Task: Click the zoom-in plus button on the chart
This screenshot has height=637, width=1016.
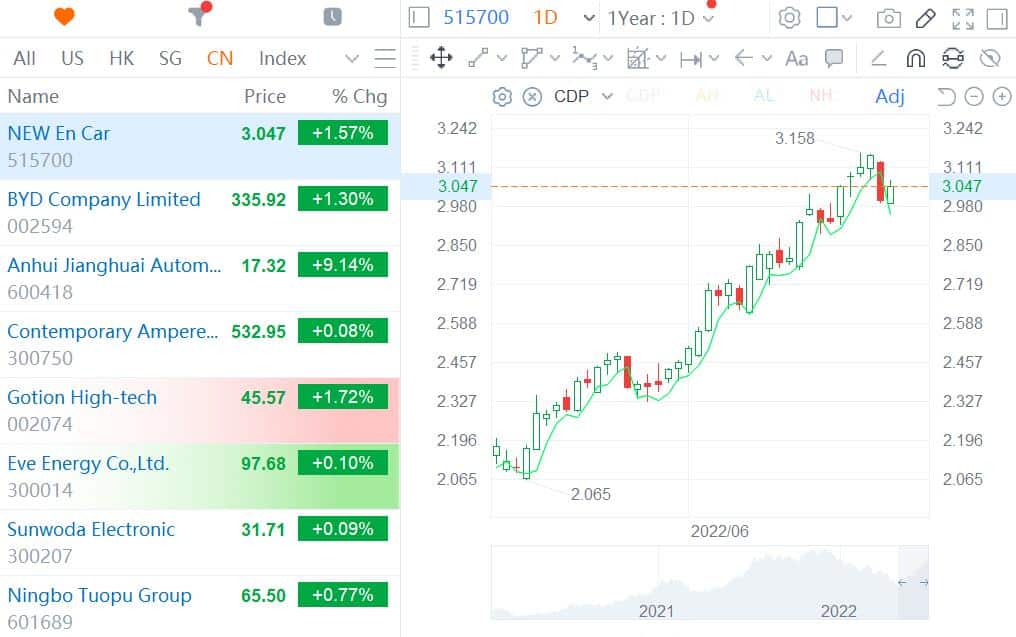Action: 1001,97
